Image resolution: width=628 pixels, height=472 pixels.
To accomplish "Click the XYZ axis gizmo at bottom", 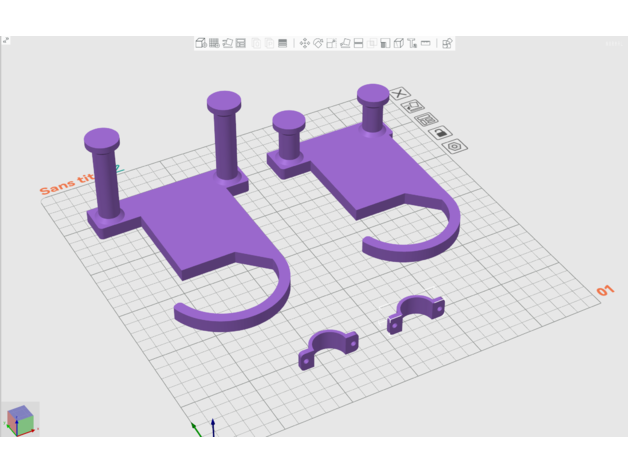I will point(205,427).
